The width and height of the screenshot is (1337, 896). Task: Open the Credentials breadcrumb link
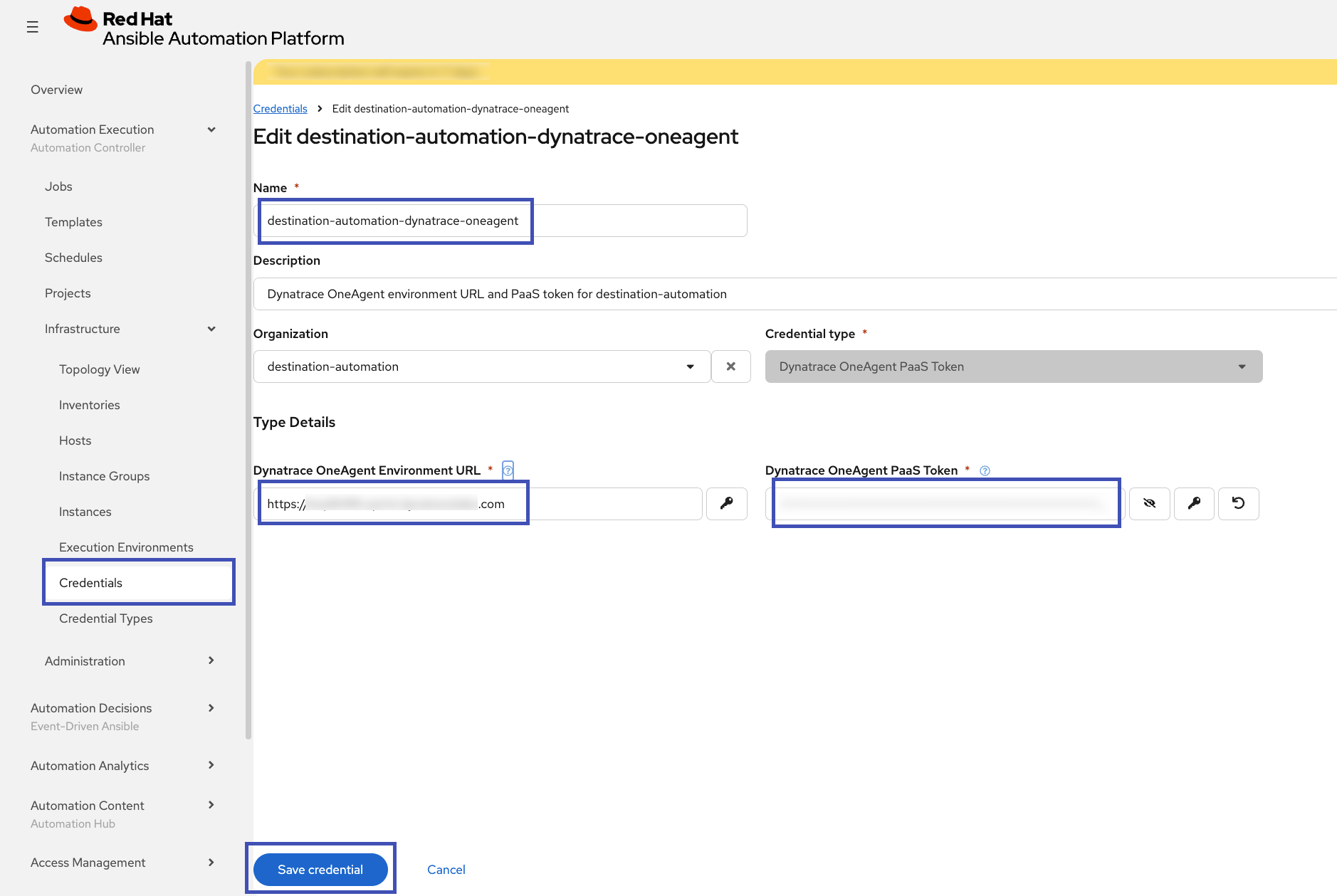click(280, 108)
